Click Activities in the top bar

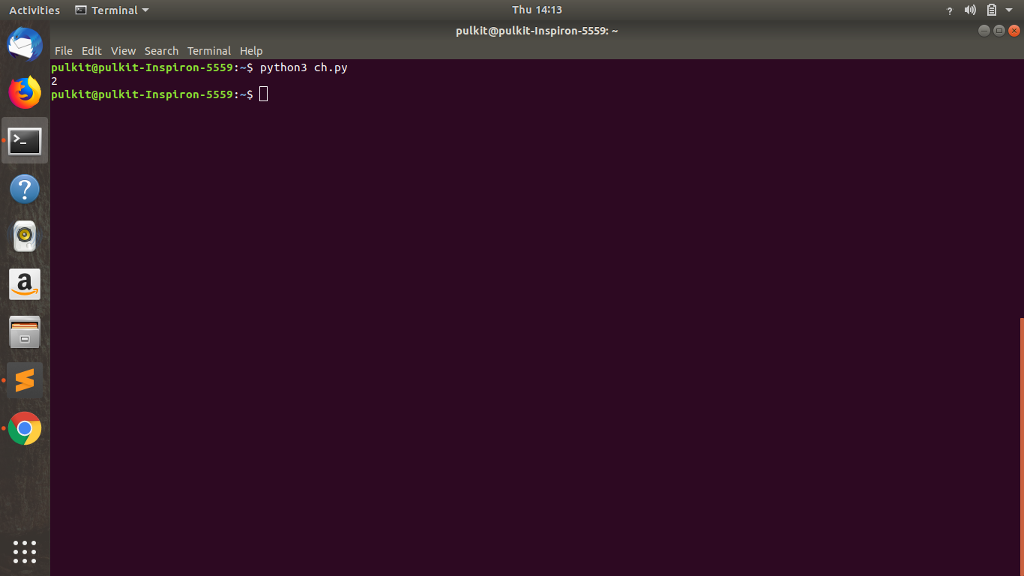[x=34, y=10]
